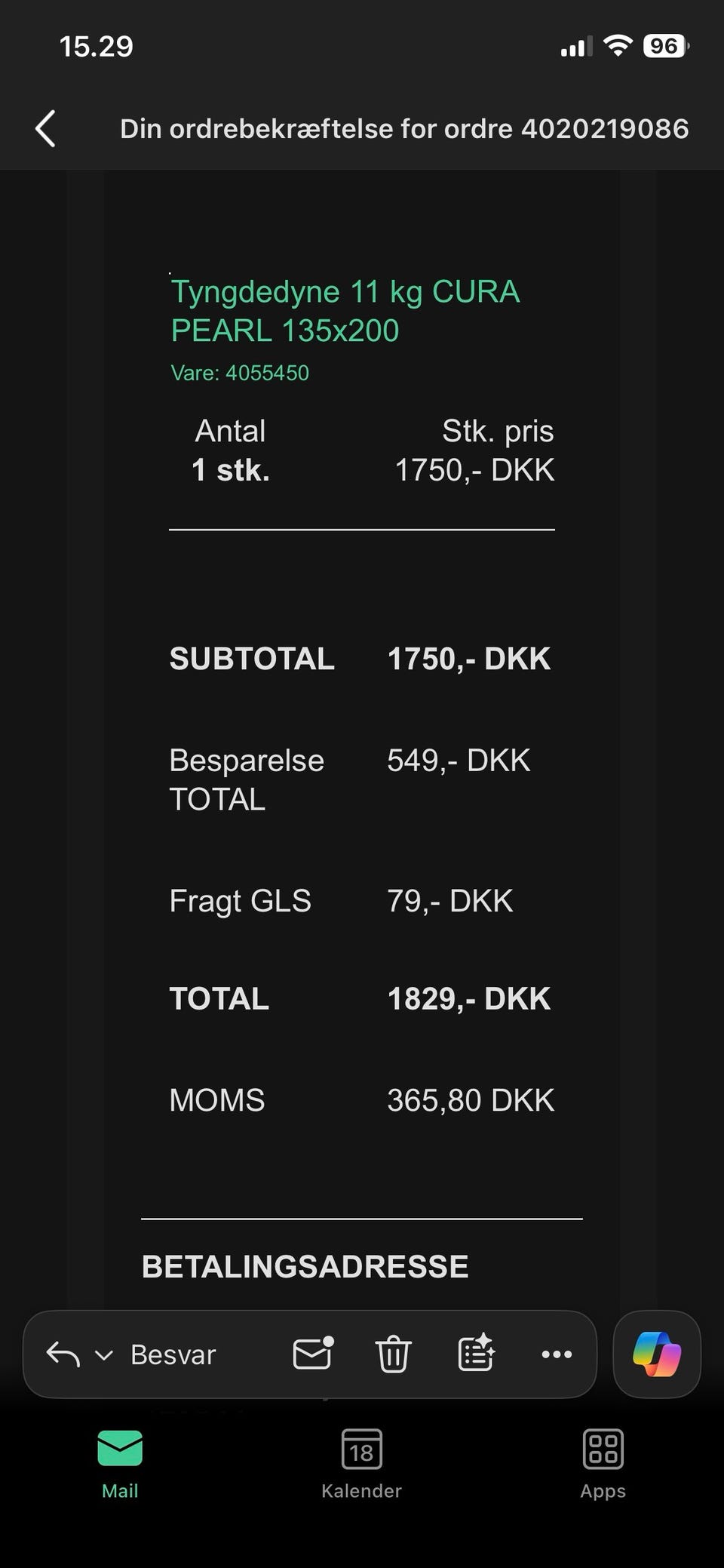The width and height of the screenshot is (724, 1568).
Task: Open the Copilot assistant button
Action: pos(657,1354)
